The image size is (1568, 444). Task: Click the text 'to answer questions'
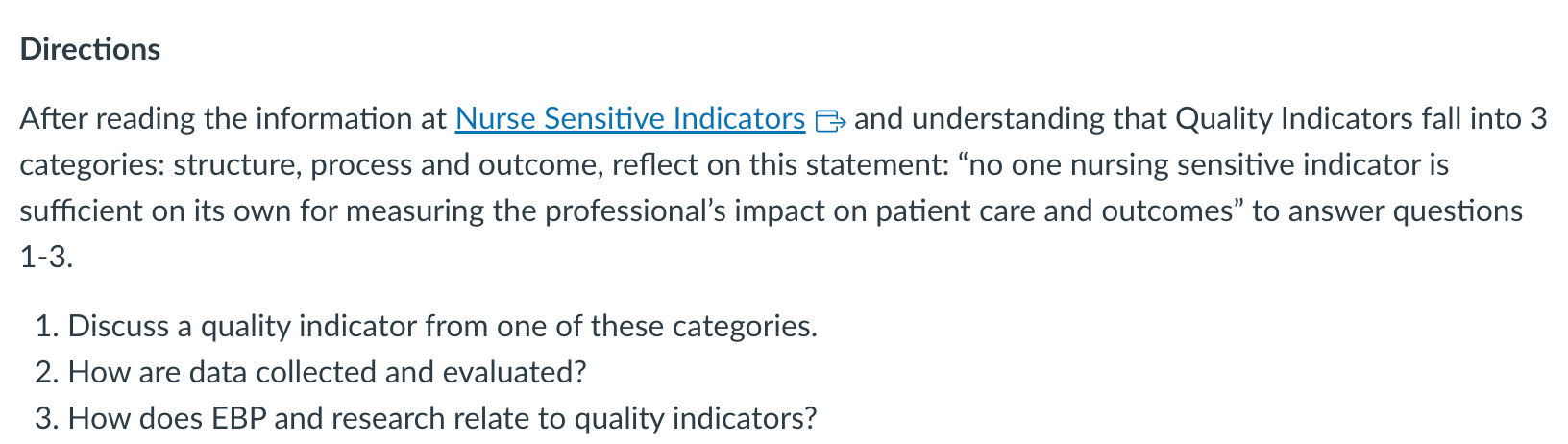click(1387, 210)
